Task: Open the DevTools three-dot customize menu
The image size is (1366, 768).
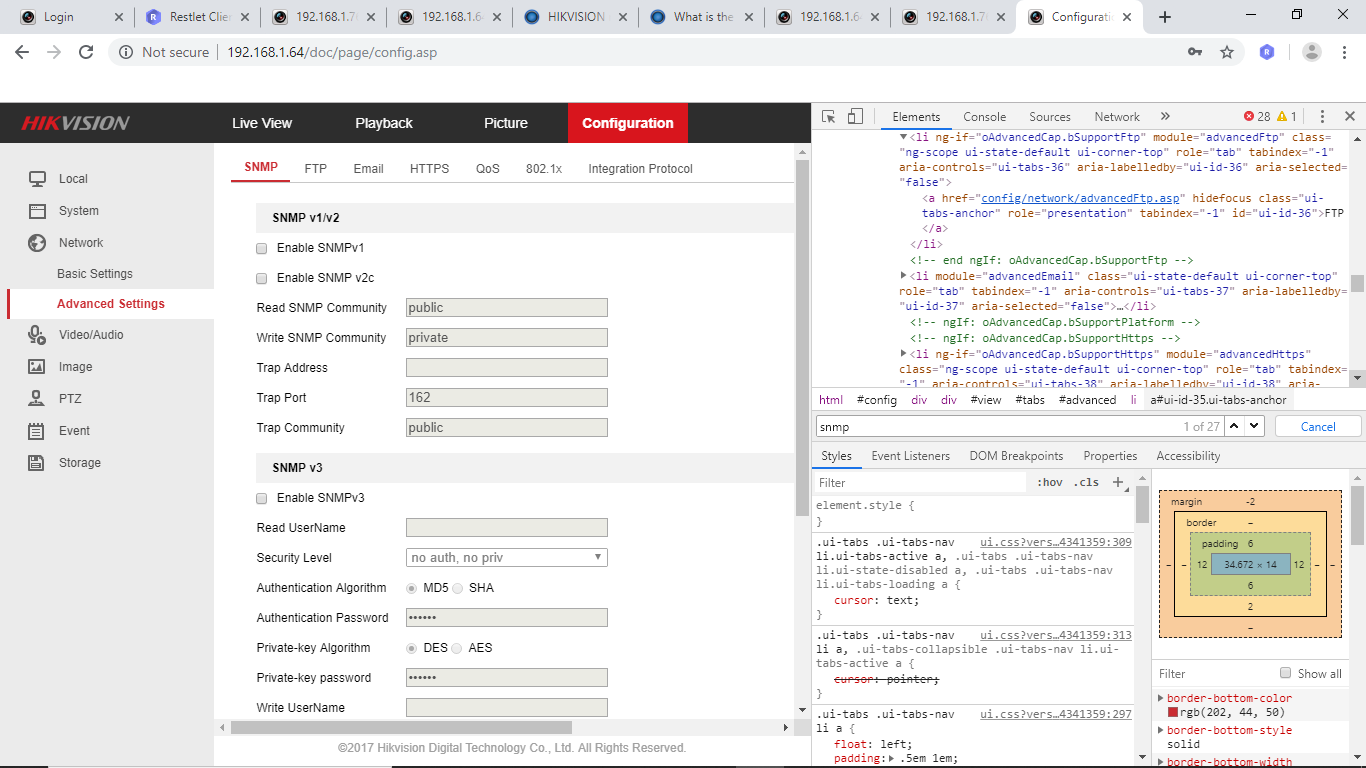Action: (1322, 117)
